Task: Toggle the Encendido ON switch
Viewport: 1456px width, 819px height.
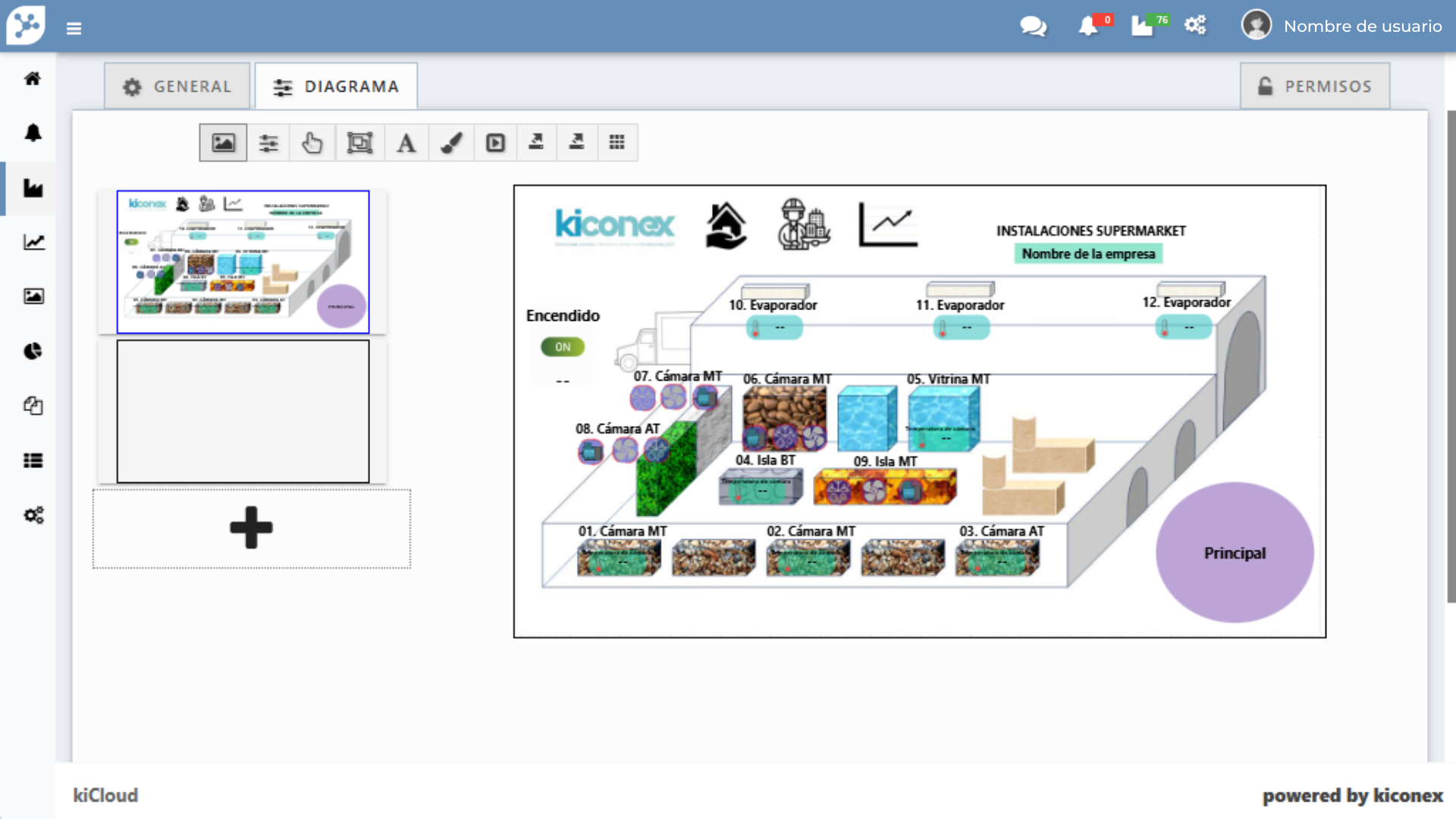Action: [563, 347]
